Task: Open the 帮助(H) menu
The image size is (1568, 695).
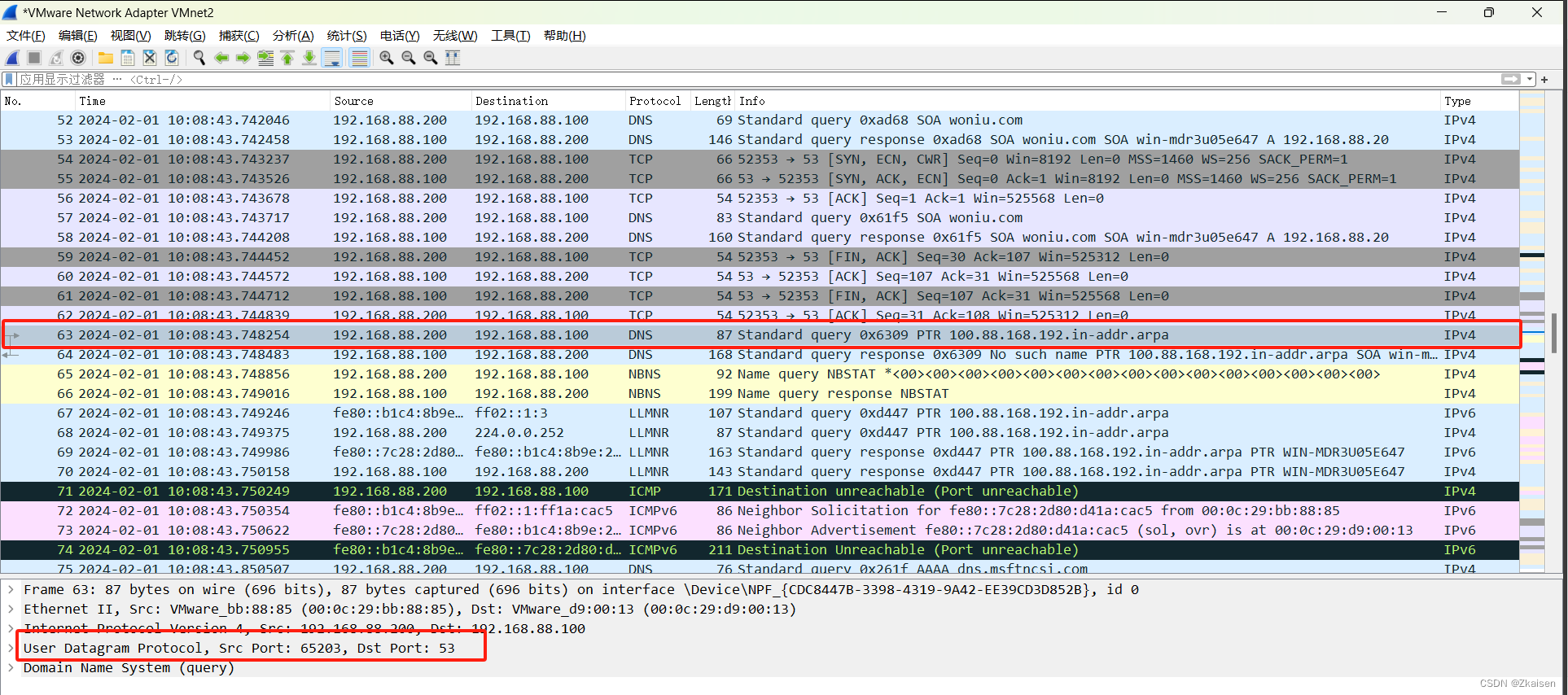Action: [565, 36]
